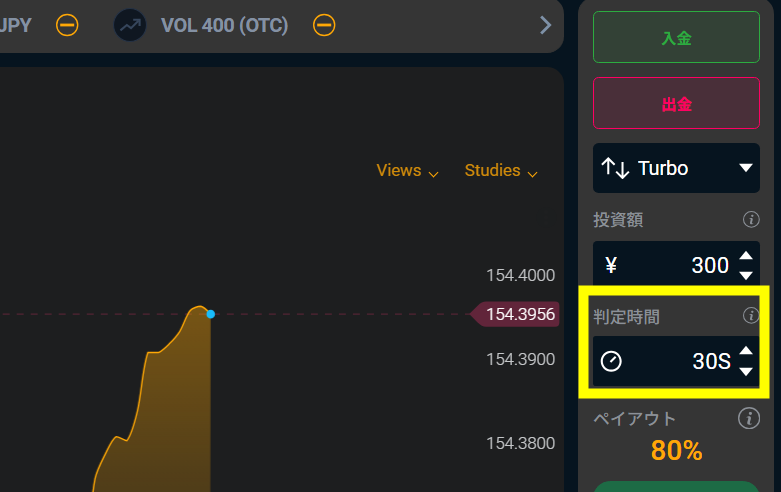Screen dimensions: 781x492
Task: Click the 出金 withdrawal button
Action: tap(676, 103)
